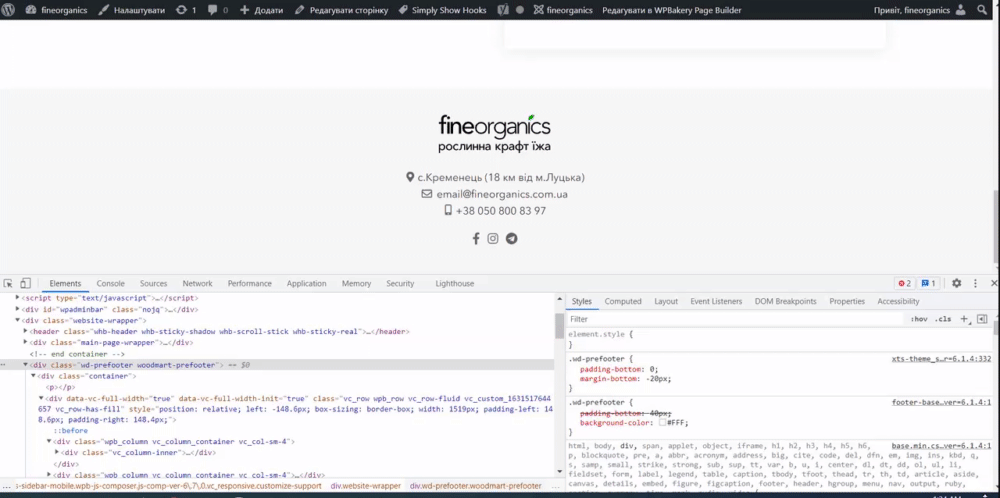Open xts-theme stylesheet source link

941,359
